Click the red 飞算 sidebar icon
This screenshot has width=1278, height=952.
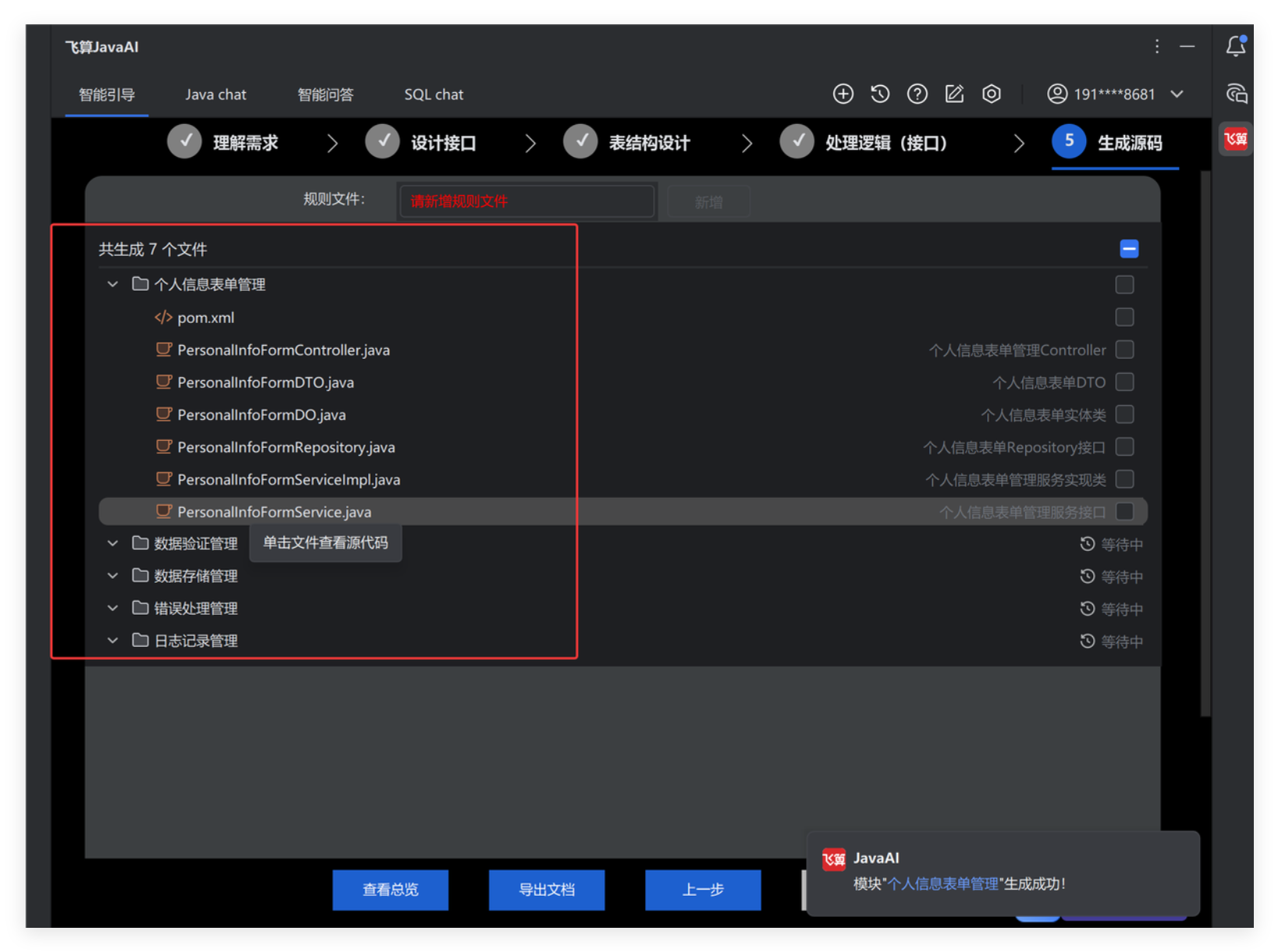(x=1235, y=140)
